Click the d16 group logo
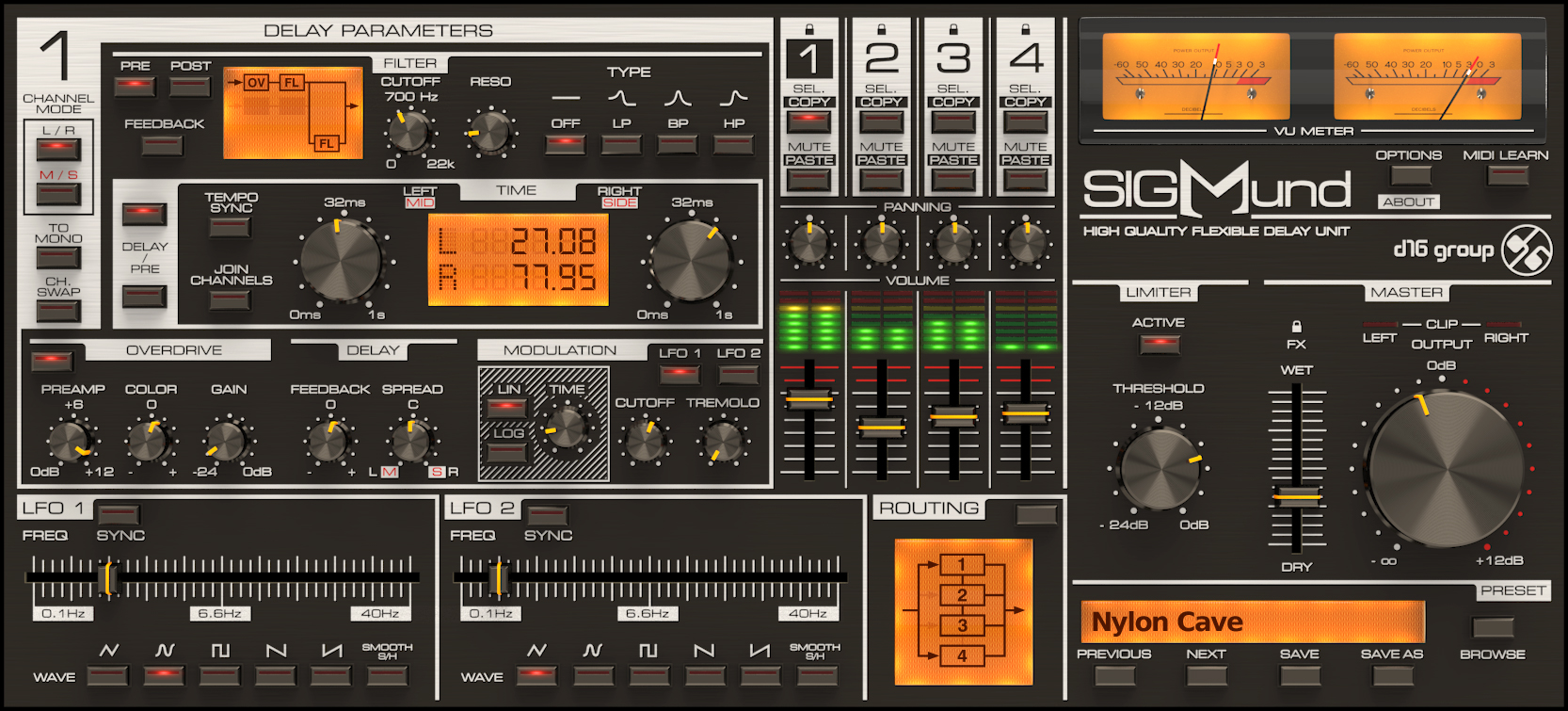This screenshot has height=711, width=1568. (x=1526, y=250)
